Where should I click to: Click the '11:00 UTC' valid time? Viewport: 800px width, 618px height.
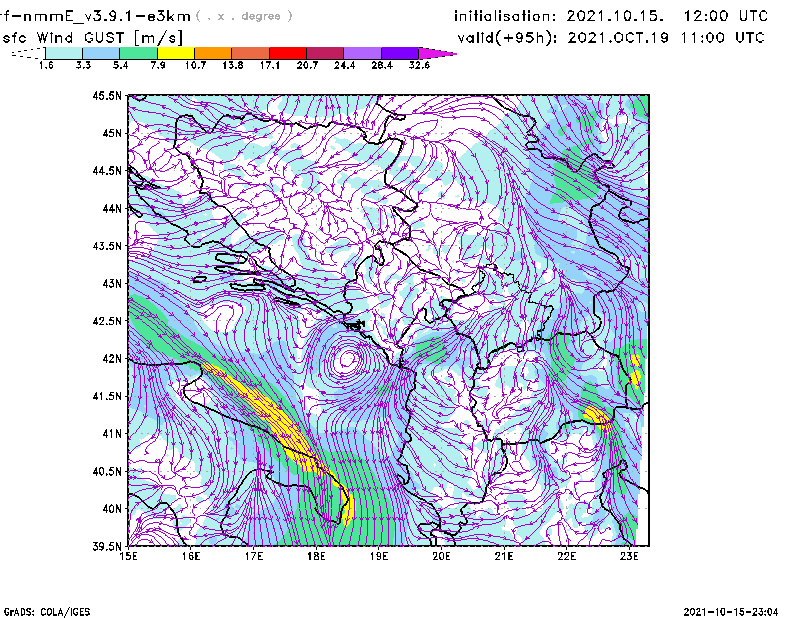pyautogui.click(x=723, y=38)
